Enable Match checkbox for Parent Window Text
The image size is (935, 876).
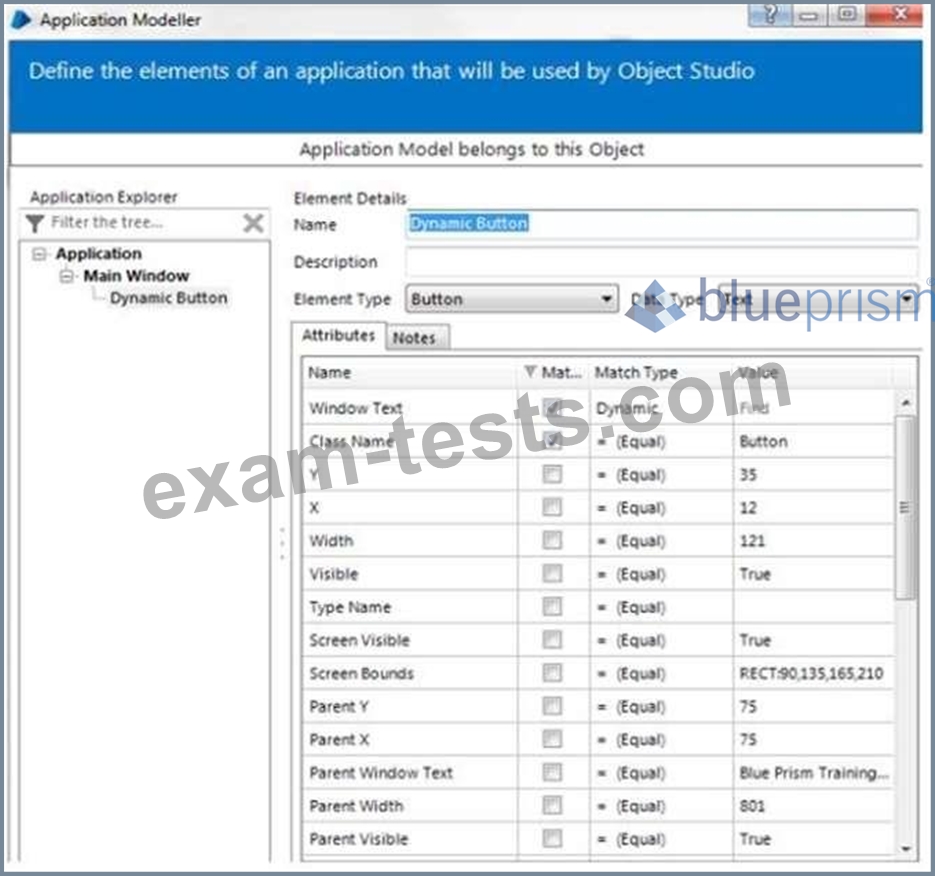pyautogui.click(x=552, y=772)
